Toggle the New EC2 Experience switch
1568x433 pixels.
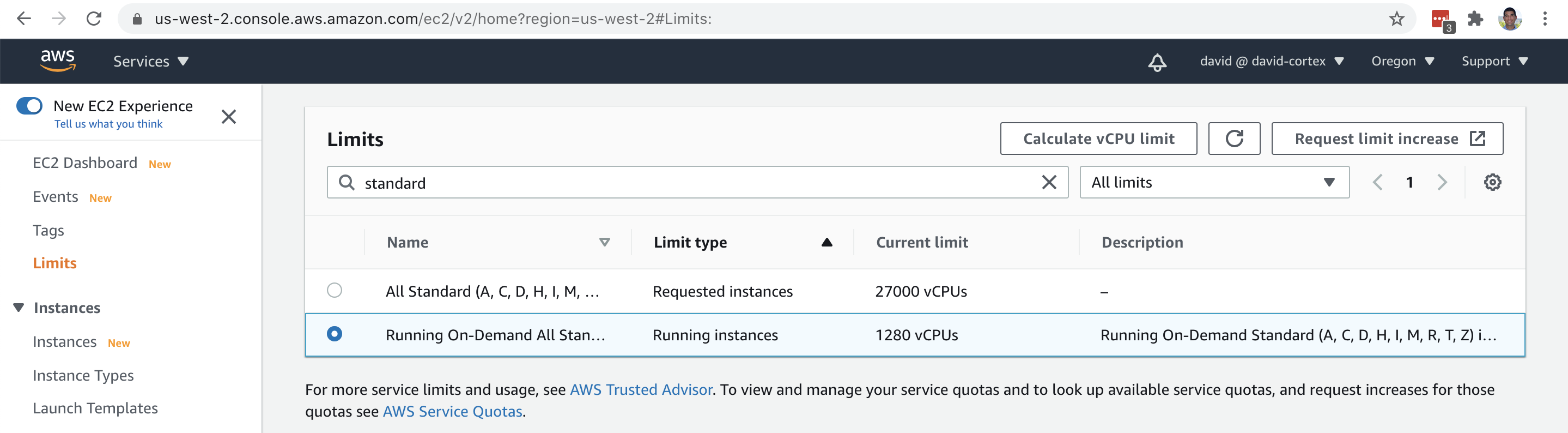pos(29,106)
